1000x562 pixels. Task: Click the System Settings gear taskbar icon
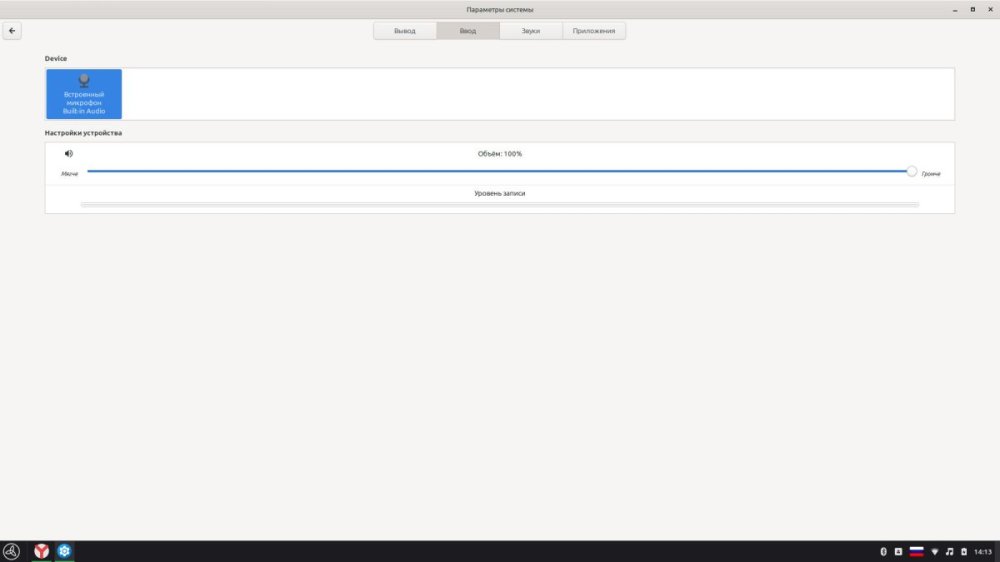click(64, 551)
